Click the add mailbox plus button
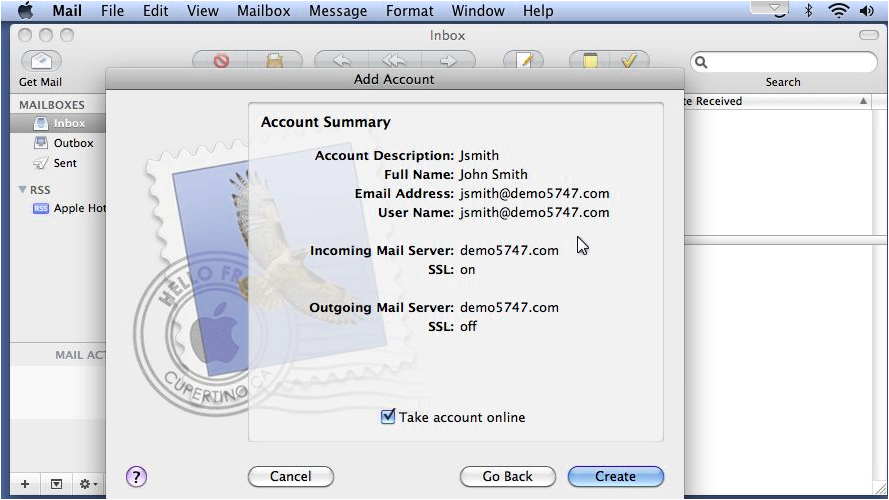Screen dimensions: 889x500 click(x=25, y=484)
